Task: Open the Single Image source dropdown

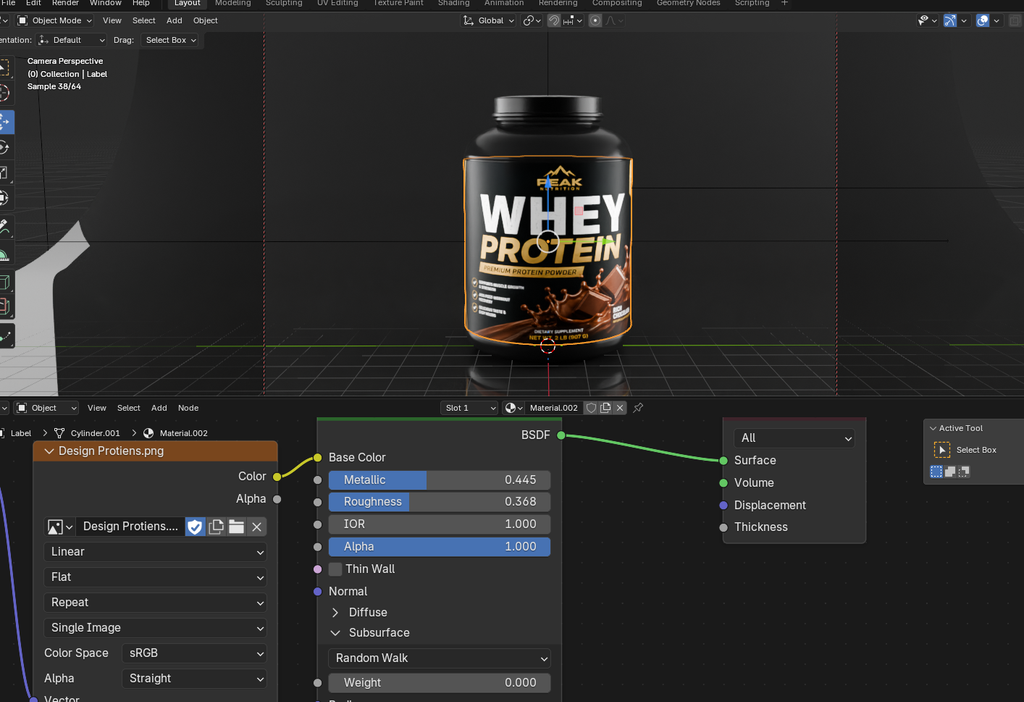Action: pos(155,628)
